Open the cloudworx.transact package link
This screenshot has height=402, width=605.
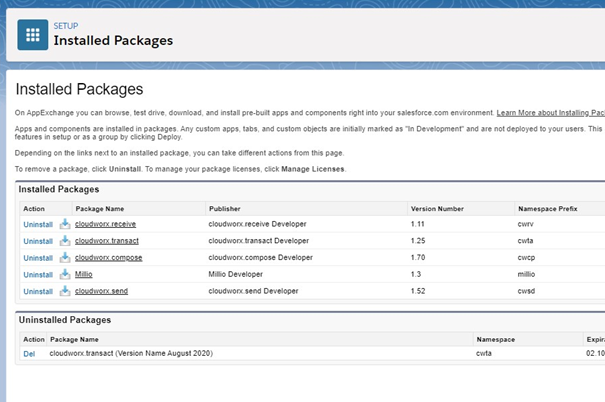(107, 241)
